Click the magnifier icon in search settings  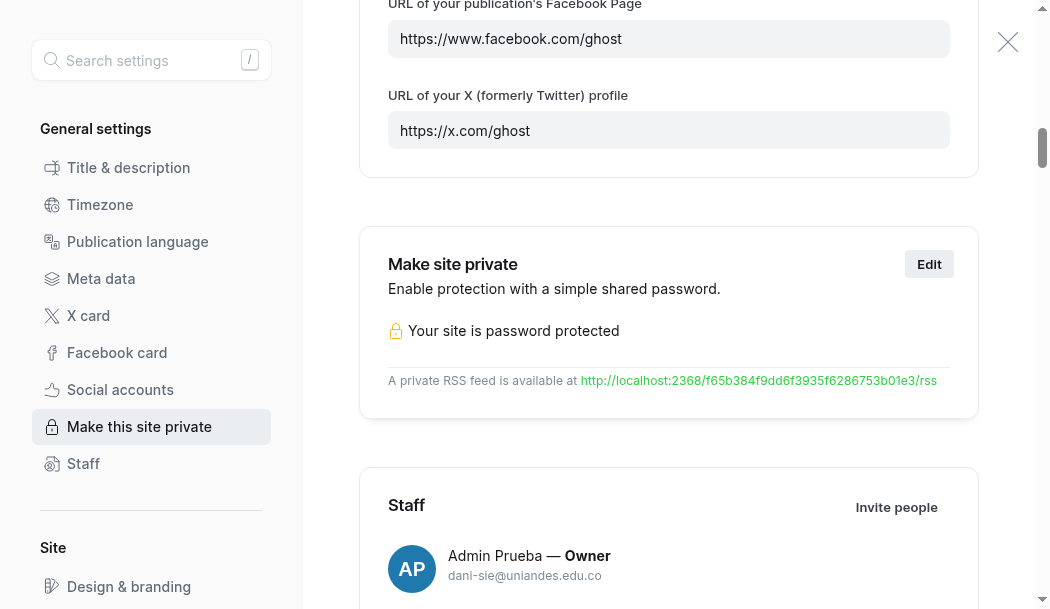(52, 60)
